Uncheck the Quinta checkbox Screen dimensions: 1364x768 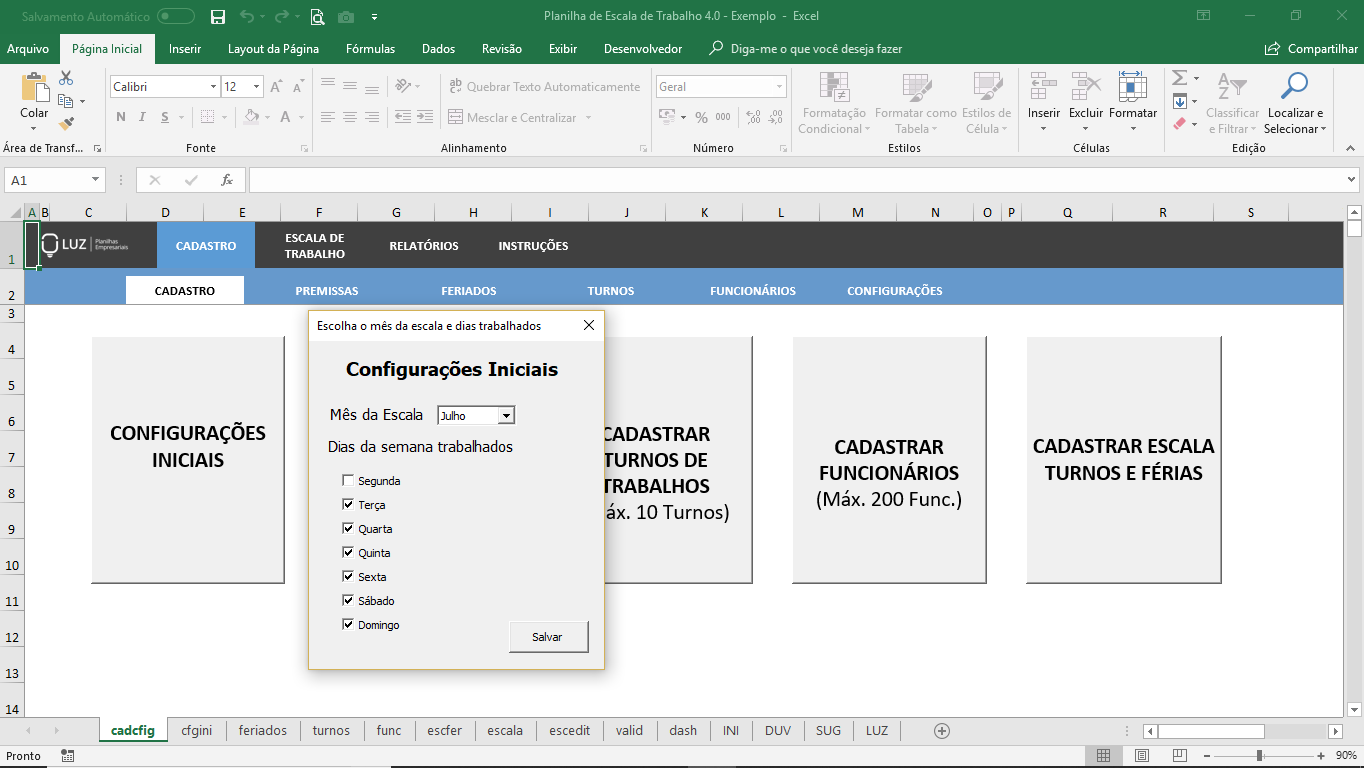(x=348, y=552)
